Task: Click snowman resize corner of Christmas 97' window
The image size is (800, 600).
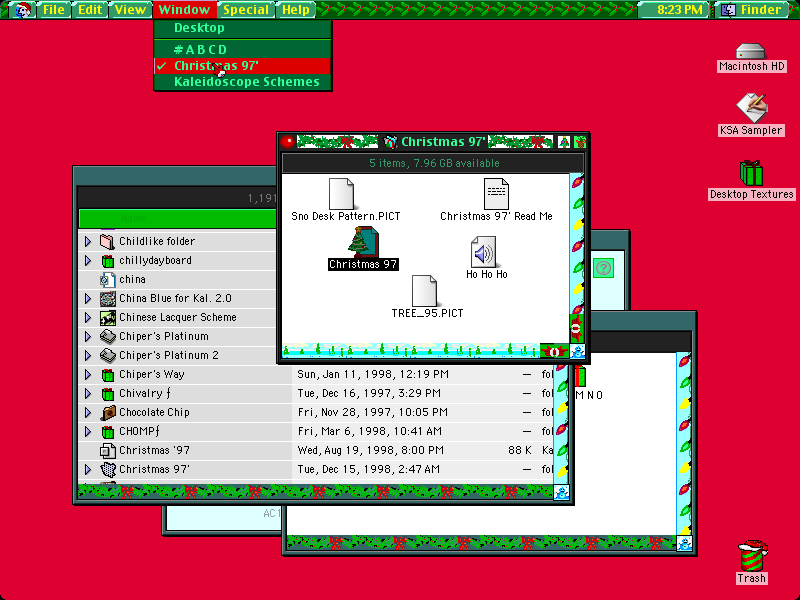Action: pos(578,352)
